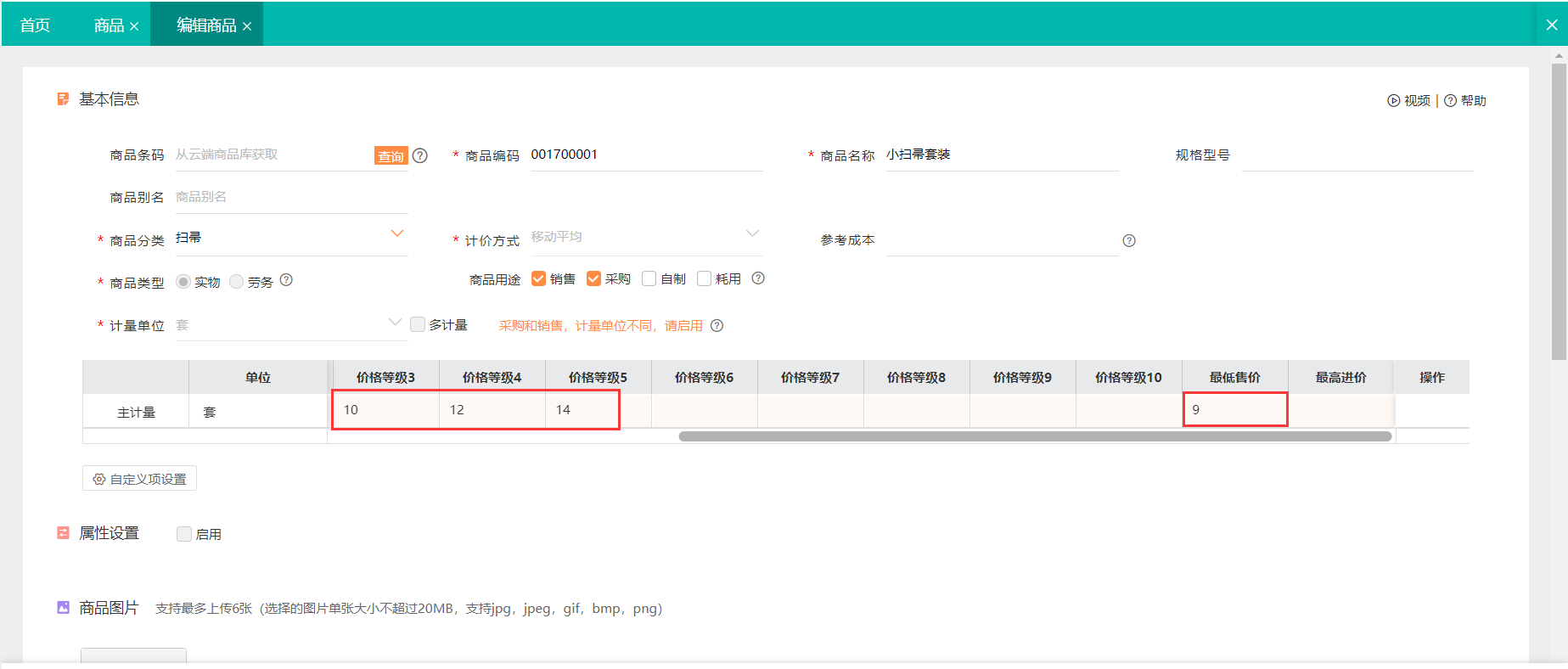Open 自定义项设置 button

pos(139,478)
